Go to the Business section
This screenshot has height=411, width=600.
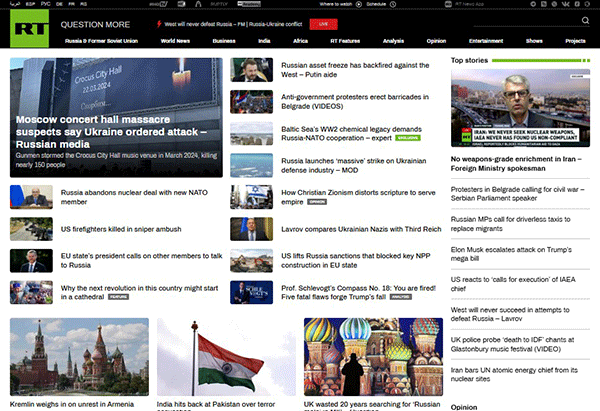[x=224, y=41]
